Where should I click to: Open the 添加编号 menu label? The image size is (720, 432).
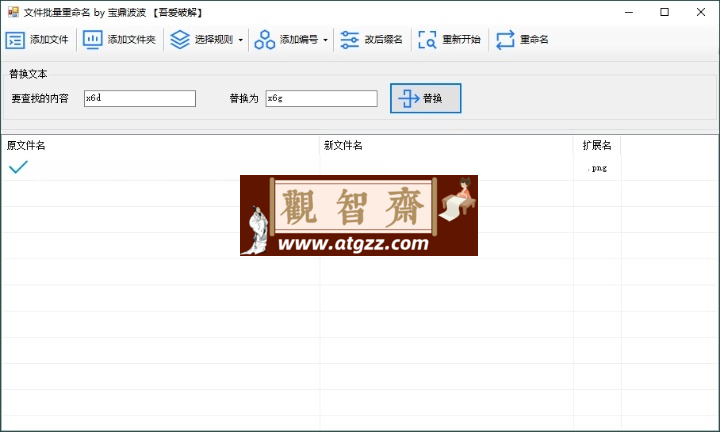tap(298, 39)
